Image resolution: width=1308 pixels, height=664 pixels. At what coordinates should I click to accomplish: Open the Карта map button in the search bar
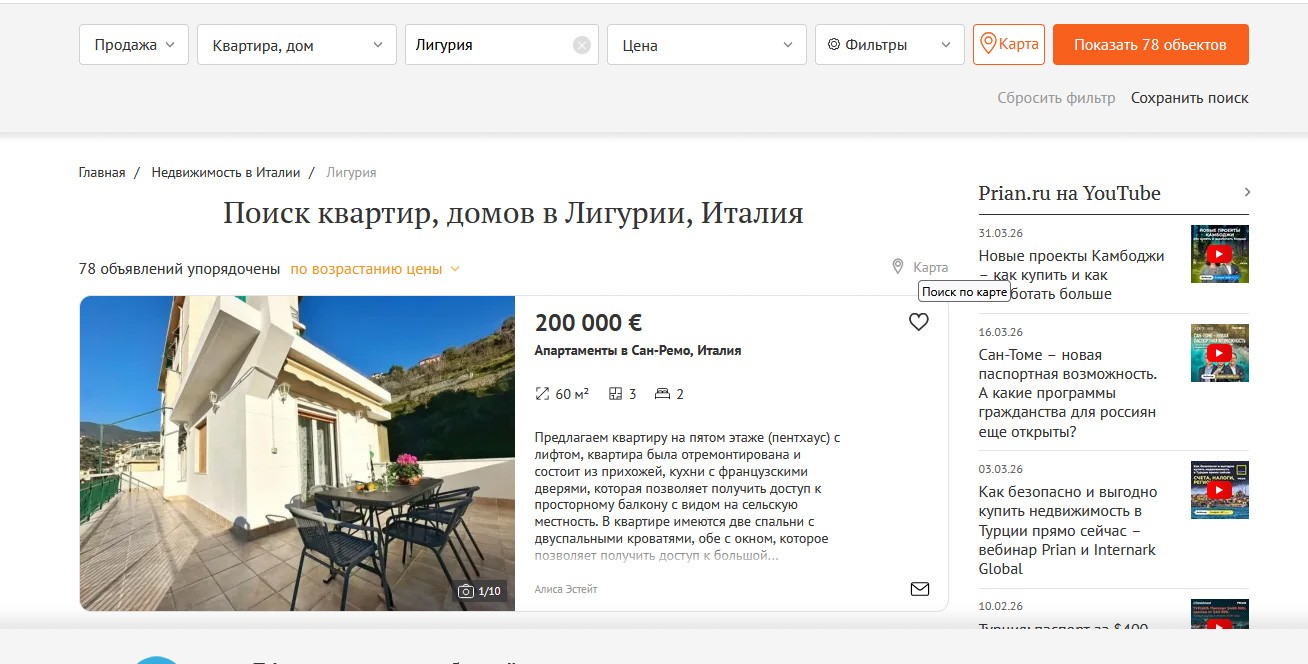click(1008, 45)
